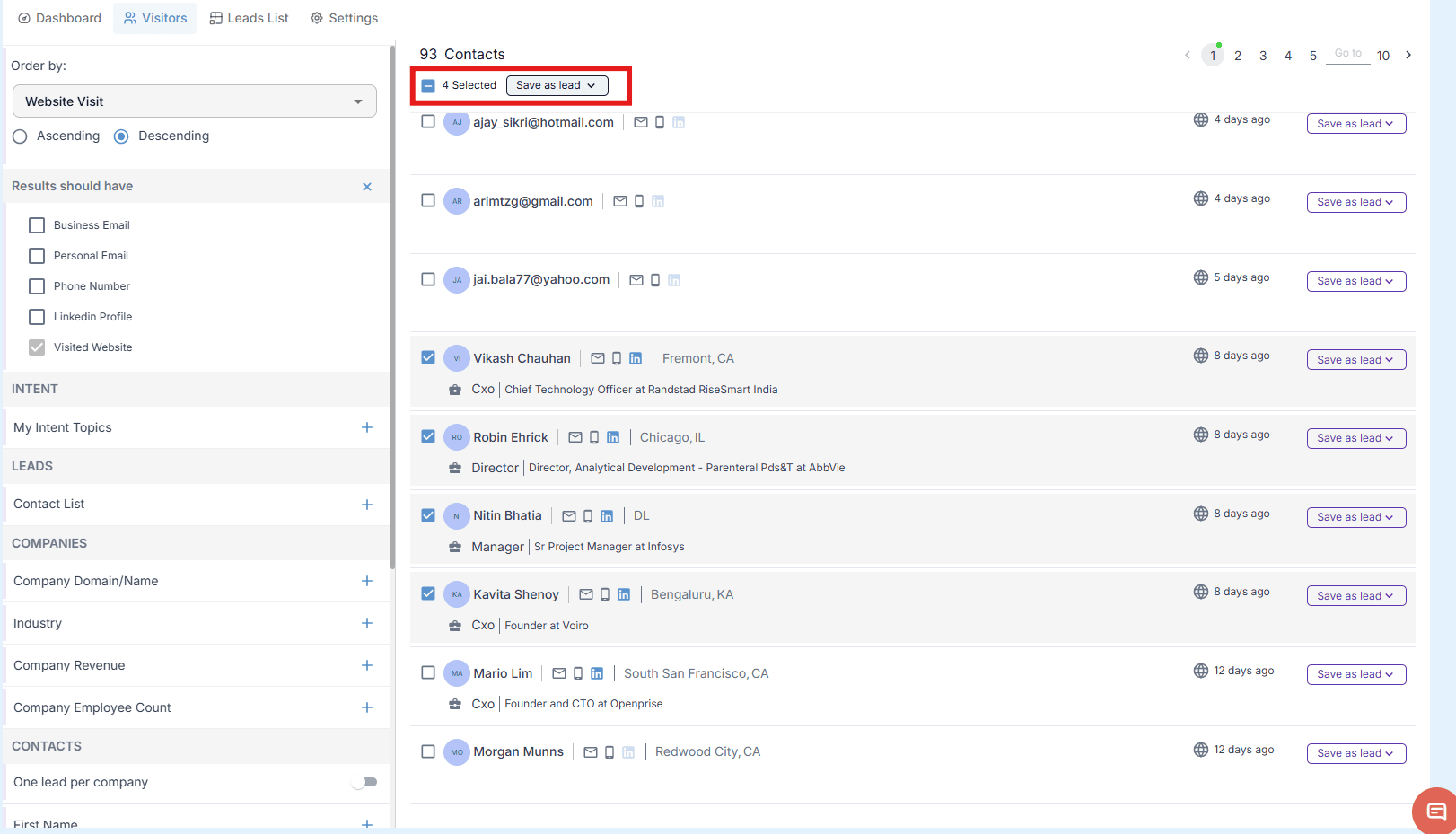The image size is (1456, 834).
Task: Click LinkedIn icon for Kavita Shenoy
Action: (x=624, y=594)
